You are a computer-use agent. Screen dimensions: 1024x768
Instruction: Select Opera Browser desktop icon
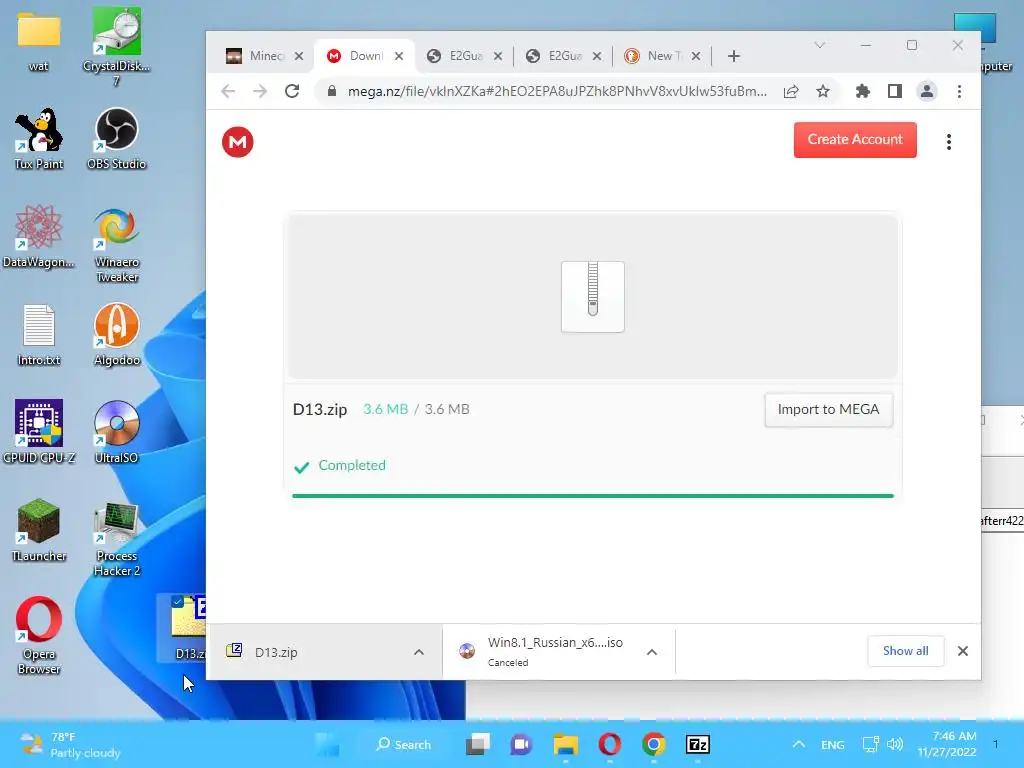pyautogui.click(x=39, y=635)
